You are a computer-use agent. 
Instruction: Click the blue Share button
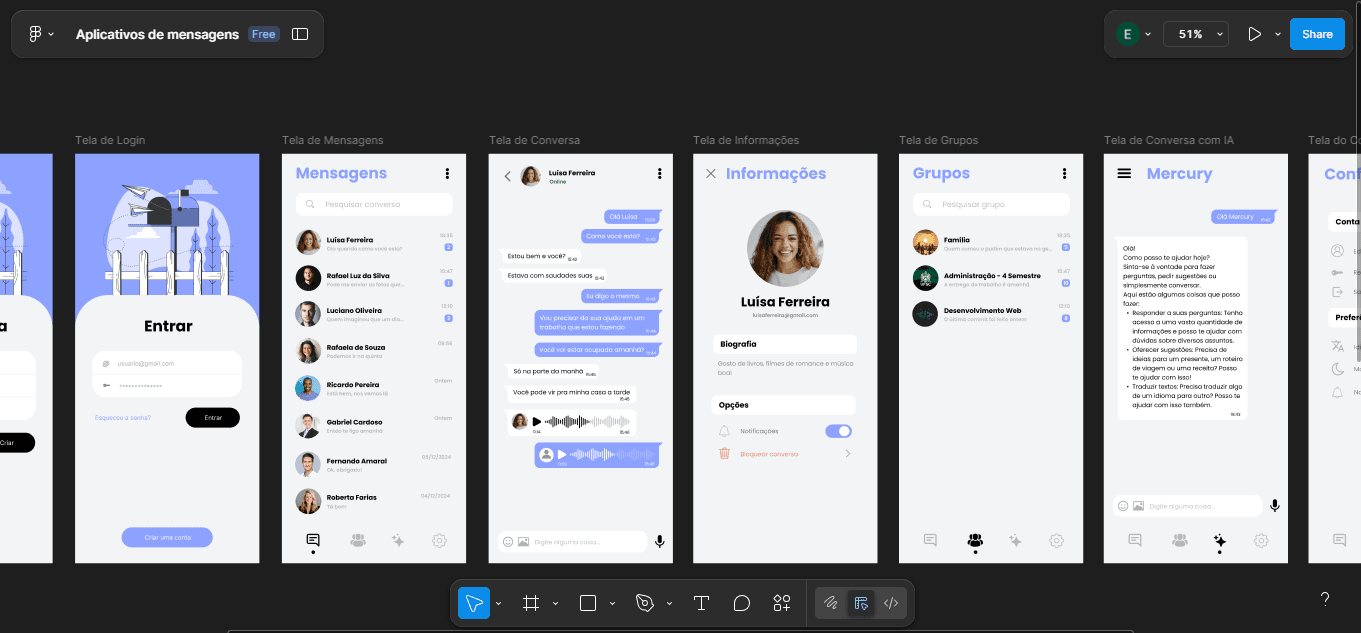click(x=1317, y=34)
